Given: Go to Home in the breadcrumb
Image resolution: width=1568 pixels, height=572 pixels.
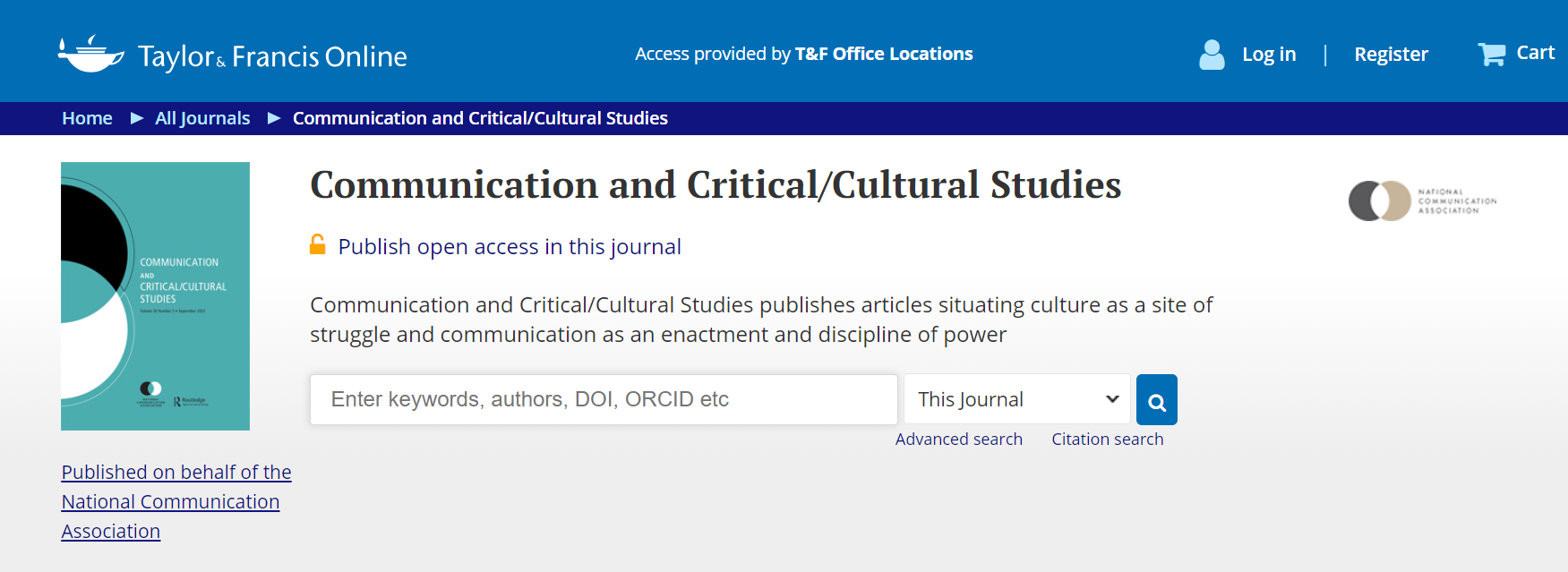Looking at the screenshot, I should coord(87,118).
